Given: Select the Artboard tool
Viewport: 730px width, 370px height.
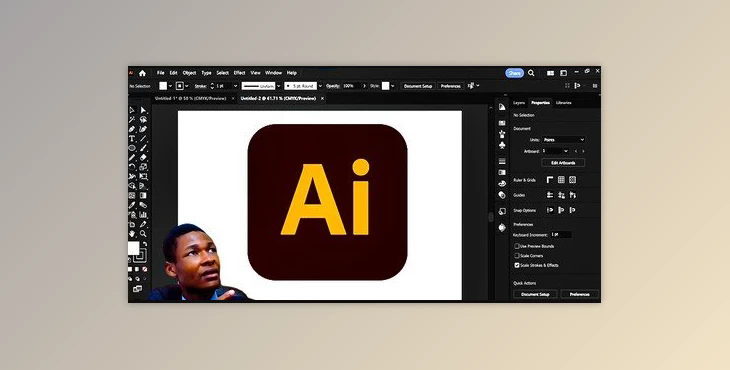Looking at the screenshot, I should click(132, 224).
